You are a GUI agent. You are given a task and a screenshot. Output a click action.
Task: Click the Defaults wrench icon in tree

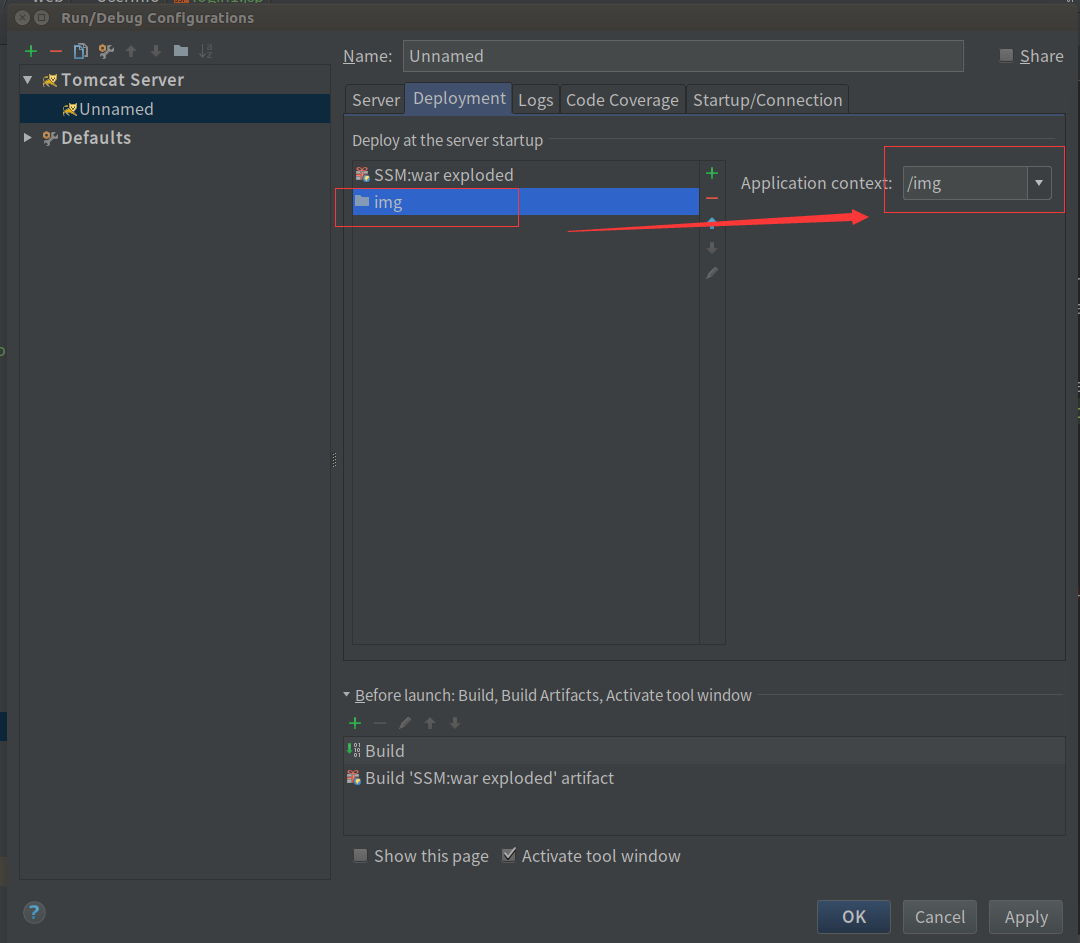tap(50, 138)
